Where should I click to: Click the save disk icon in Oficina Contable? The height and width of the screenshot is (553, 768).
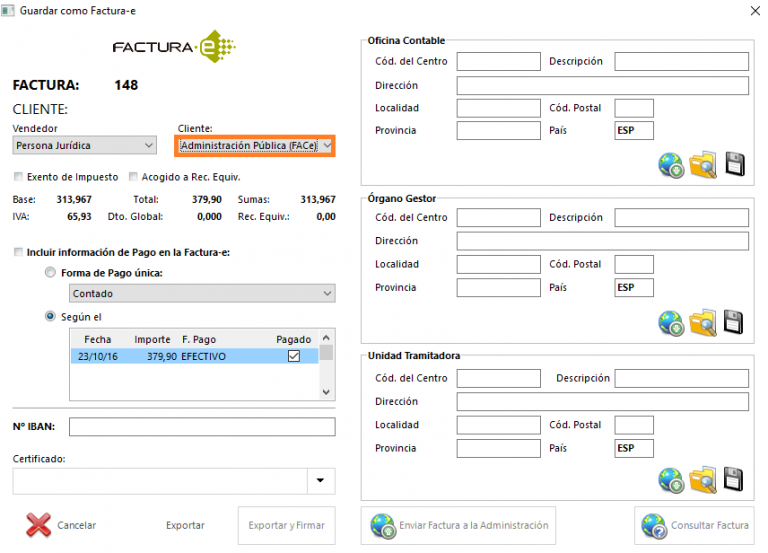[735, 165]
